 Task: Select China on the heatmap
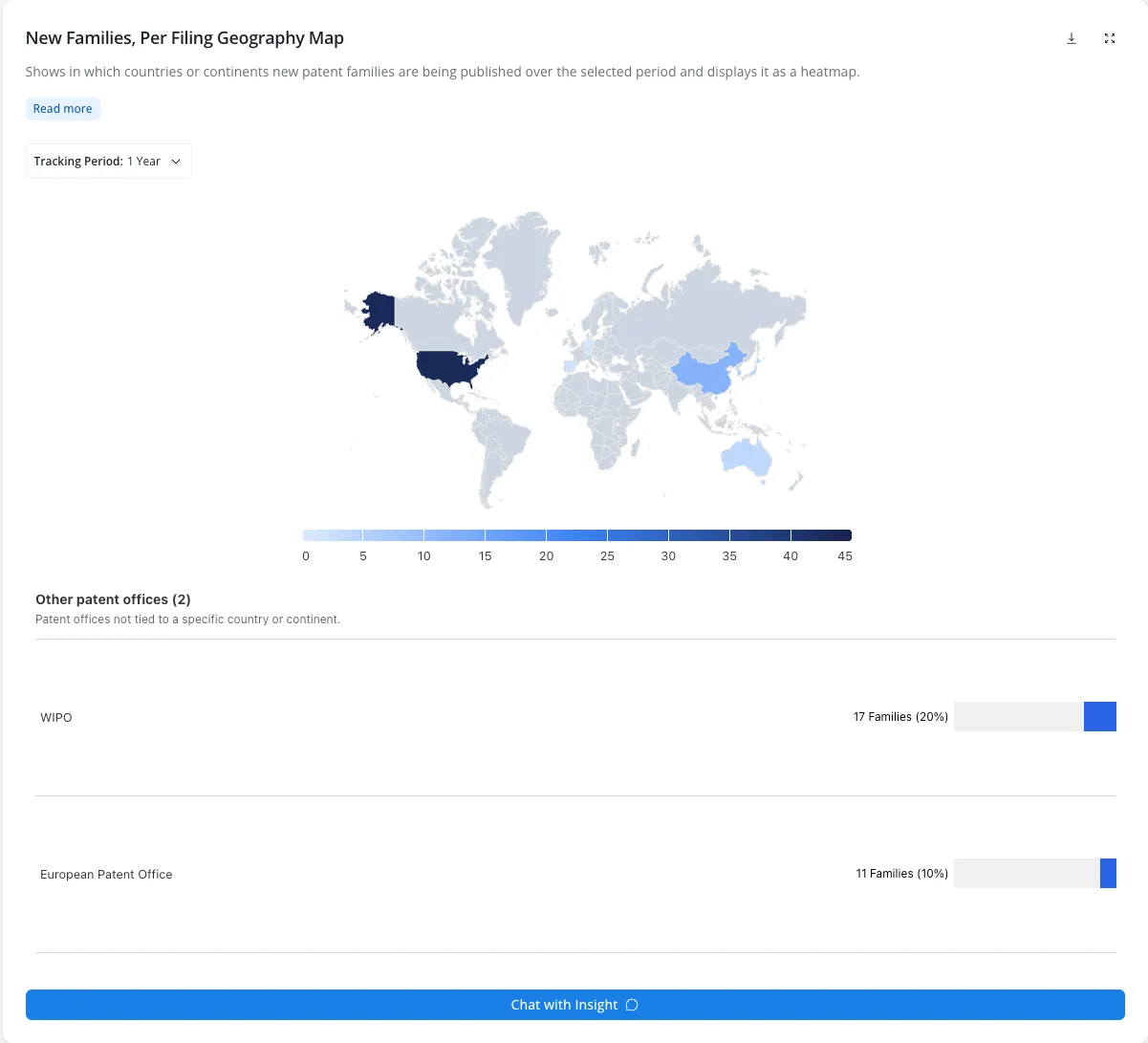pos(707,373)
